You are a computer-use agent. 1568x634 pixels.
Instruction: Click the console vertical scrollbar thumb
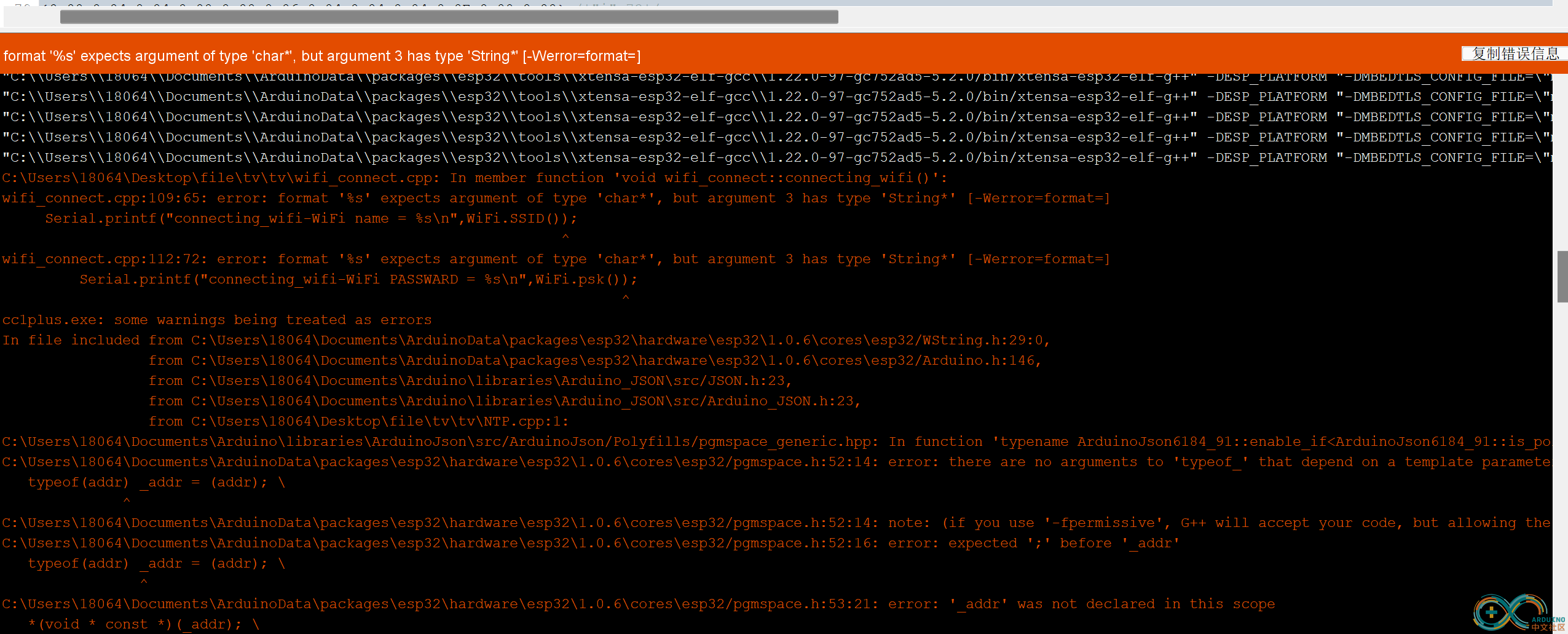1562,277
